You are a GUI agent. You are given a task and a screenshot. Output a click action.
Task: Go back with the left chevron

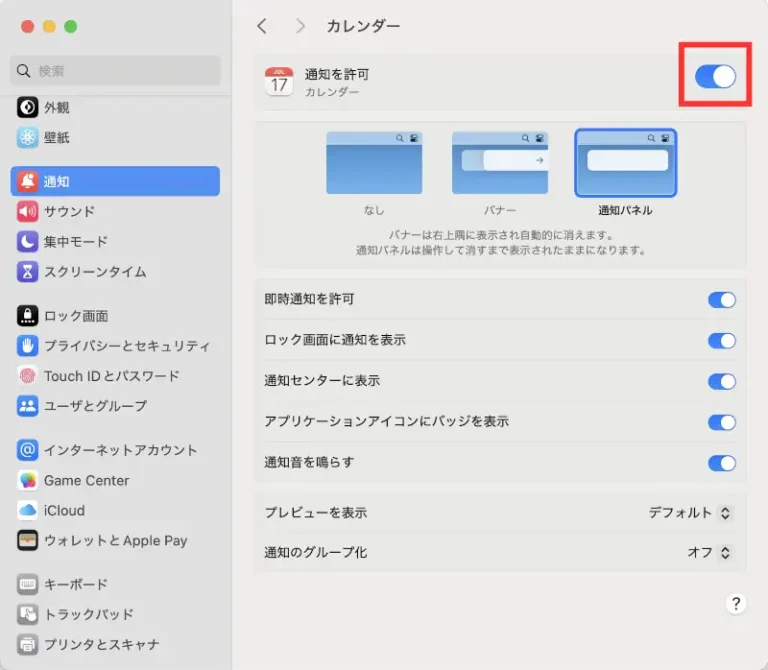click(263, 26)
